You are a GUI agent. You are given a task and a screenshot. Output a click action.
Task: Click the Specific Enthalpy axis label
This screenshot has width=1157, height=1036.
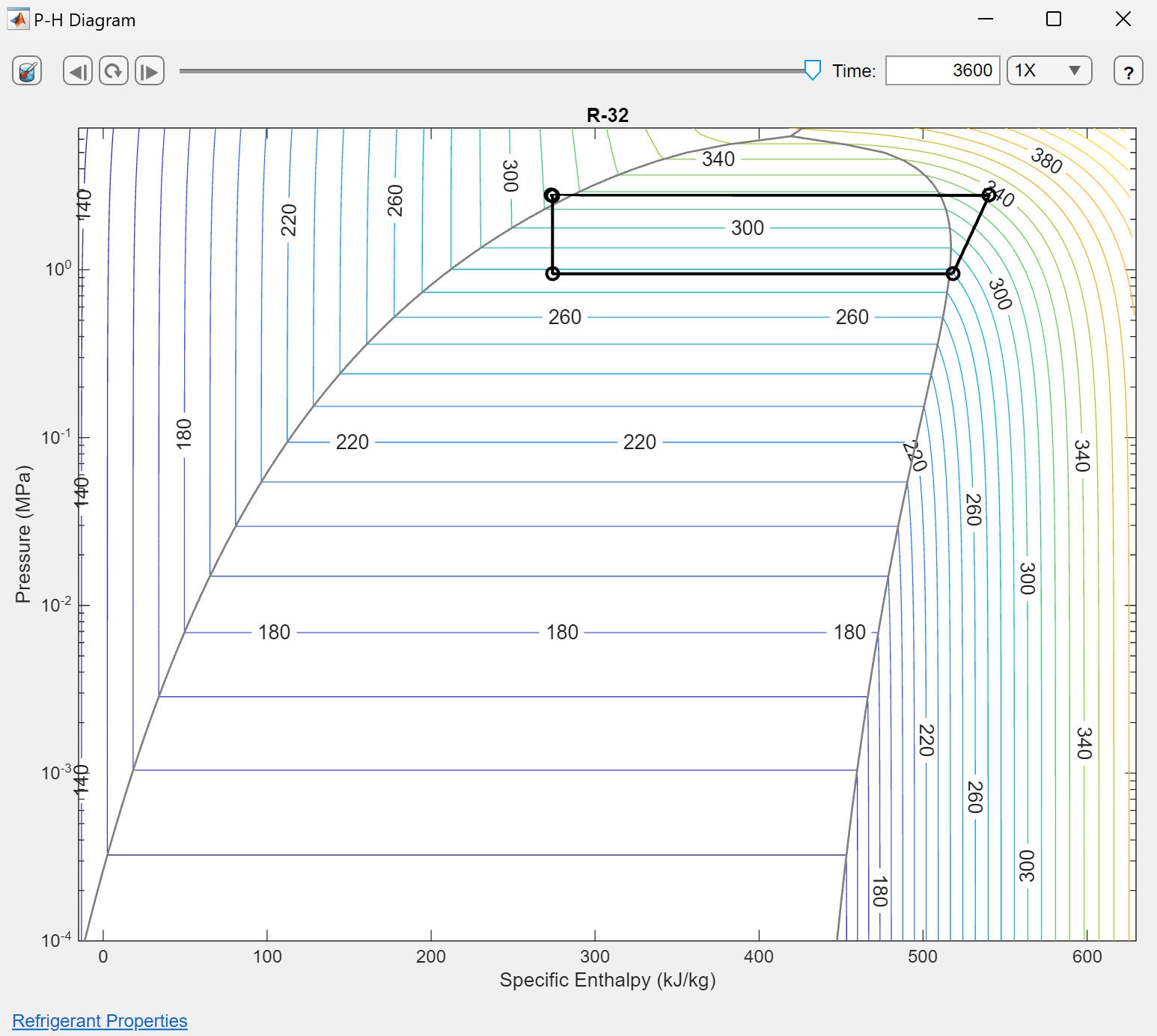pyautogui.click(x=607, y=980)
